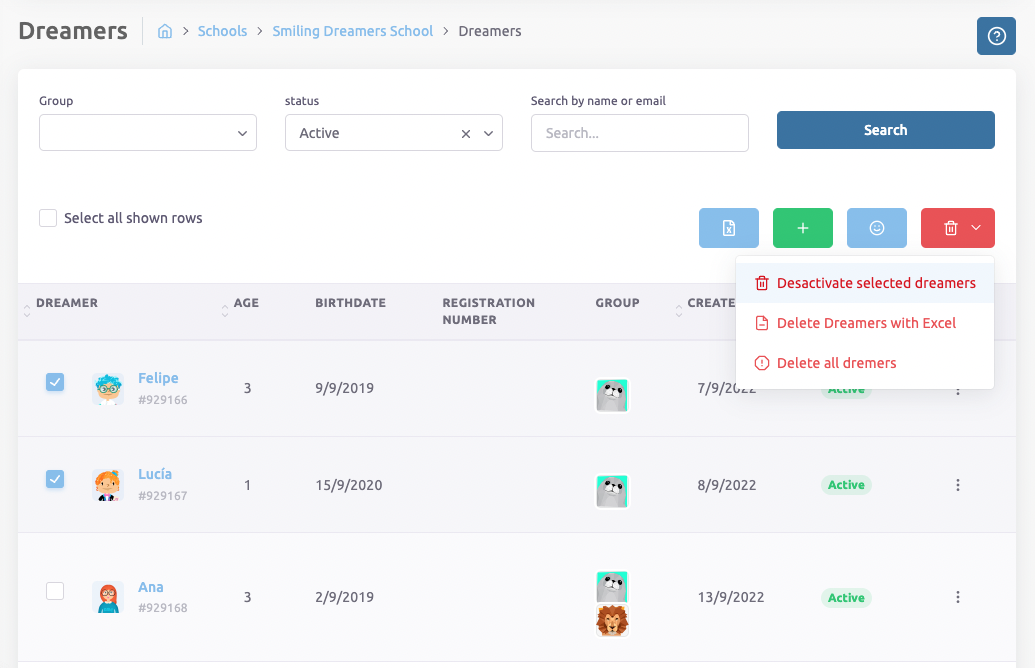1035x668 pixels.
Task: Click the smiley face icon button
Action: tap(877, 228)
